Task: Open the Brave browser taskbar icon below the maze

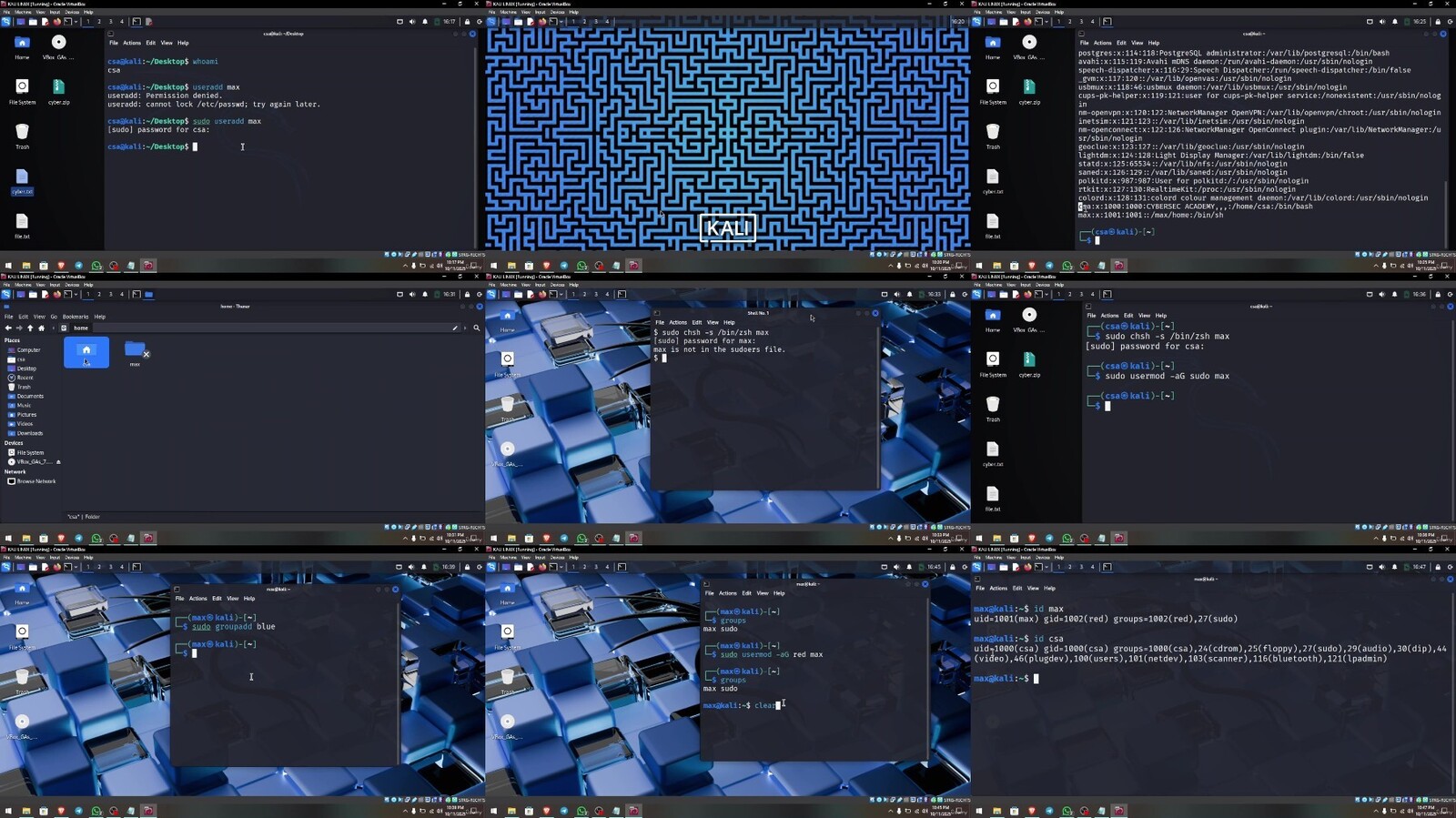Action: pos(546,266)
